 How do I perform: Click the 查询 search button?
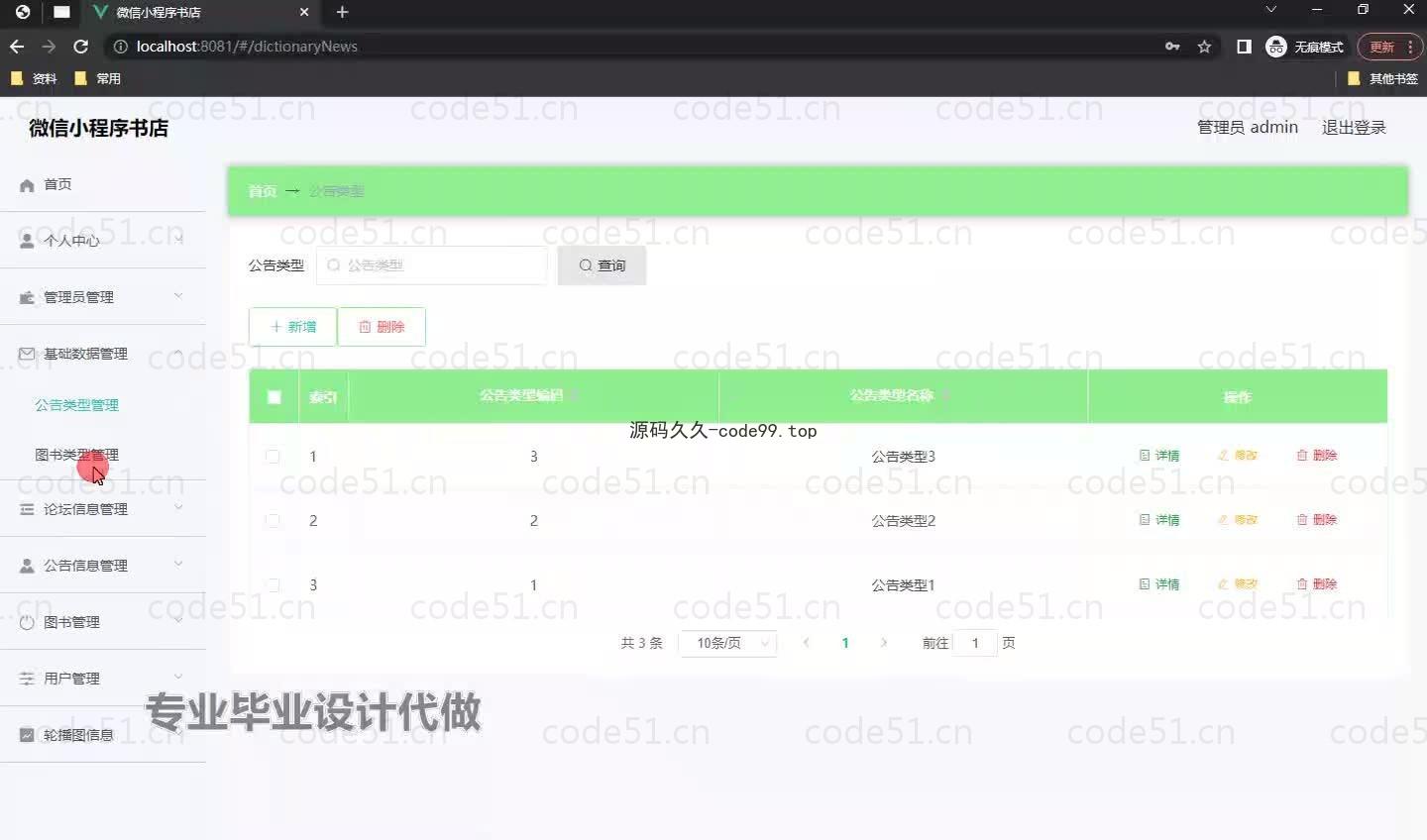[x=602, y=265]
